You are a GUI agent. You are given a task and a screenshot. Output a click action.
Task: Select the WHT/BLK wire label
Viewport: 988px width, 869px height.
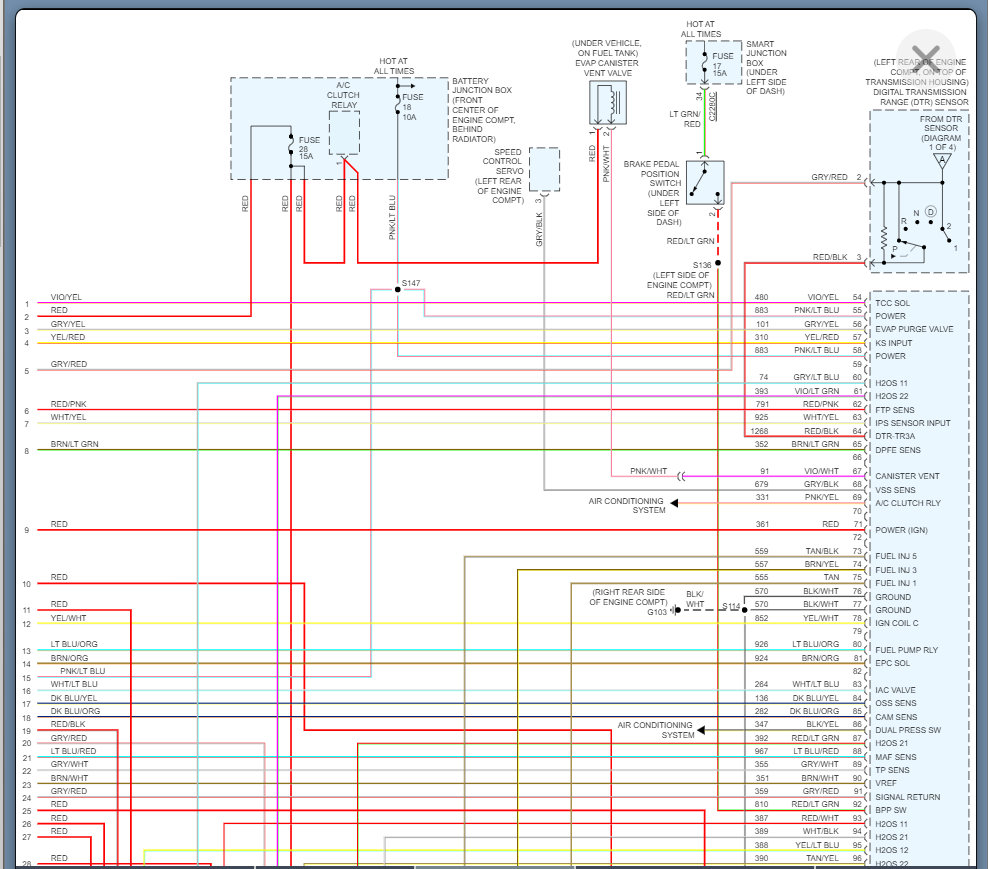coord(820,832)
